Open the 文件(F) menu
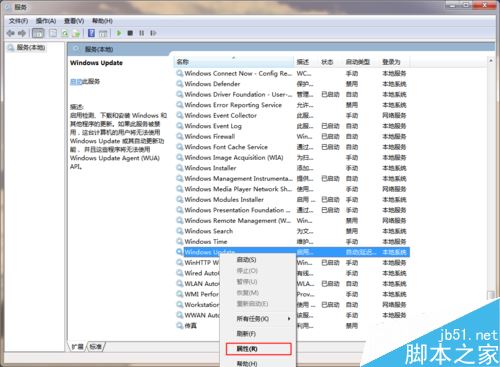The height and width of the screenshot is (367, 500). click(18, 21)
